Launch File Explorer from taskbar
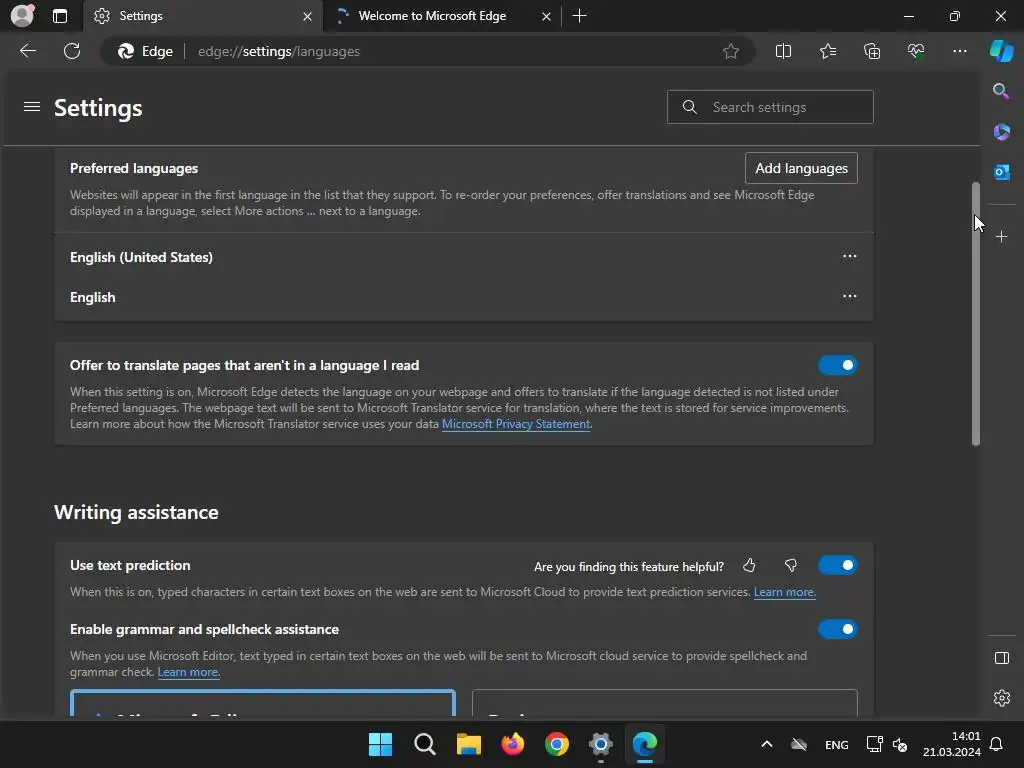The image size is (1024, 768). click(x=468, y=744)
